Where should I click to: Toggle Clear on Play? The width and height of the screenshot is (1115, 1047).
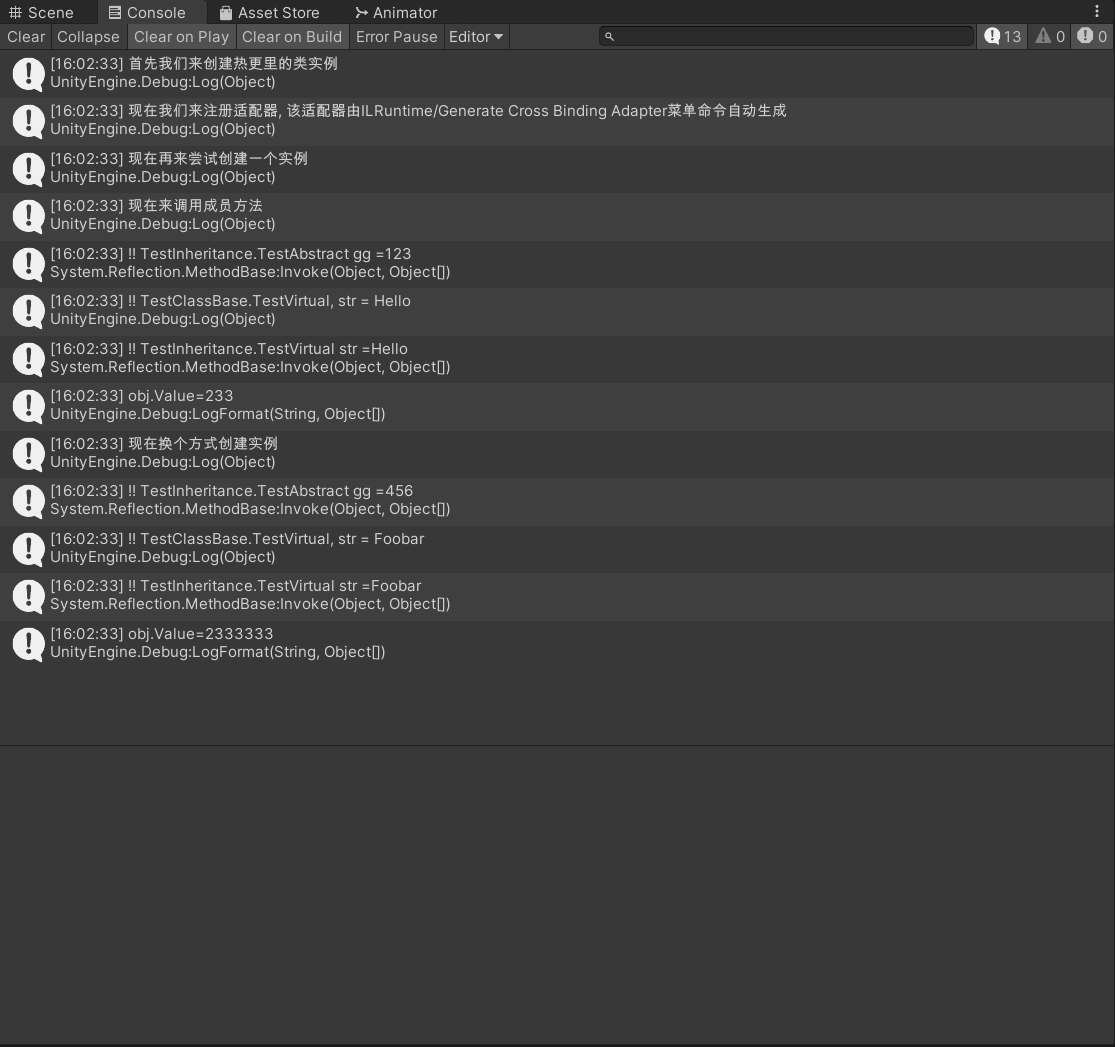[x=181, y=37]
